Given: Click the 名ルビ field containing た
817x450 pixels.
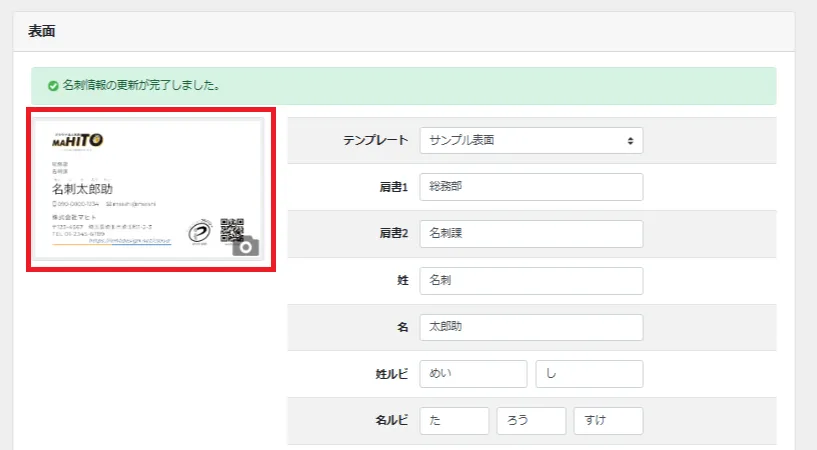Looking at the screenshot, I should (x=454, y=420).
